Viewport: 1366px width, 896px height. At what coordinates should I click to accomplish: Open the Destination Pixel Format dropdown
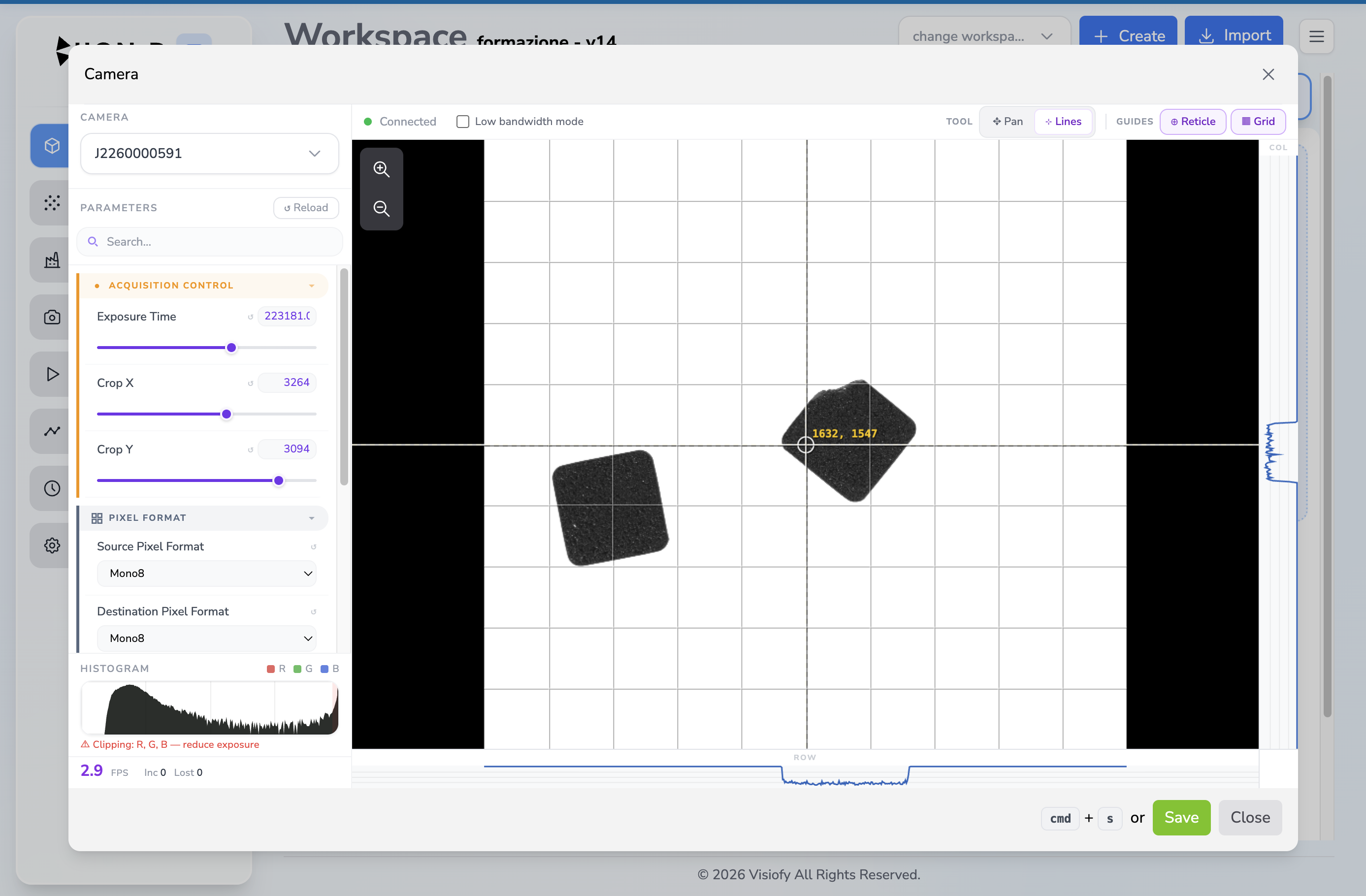(x=207, y=639)
